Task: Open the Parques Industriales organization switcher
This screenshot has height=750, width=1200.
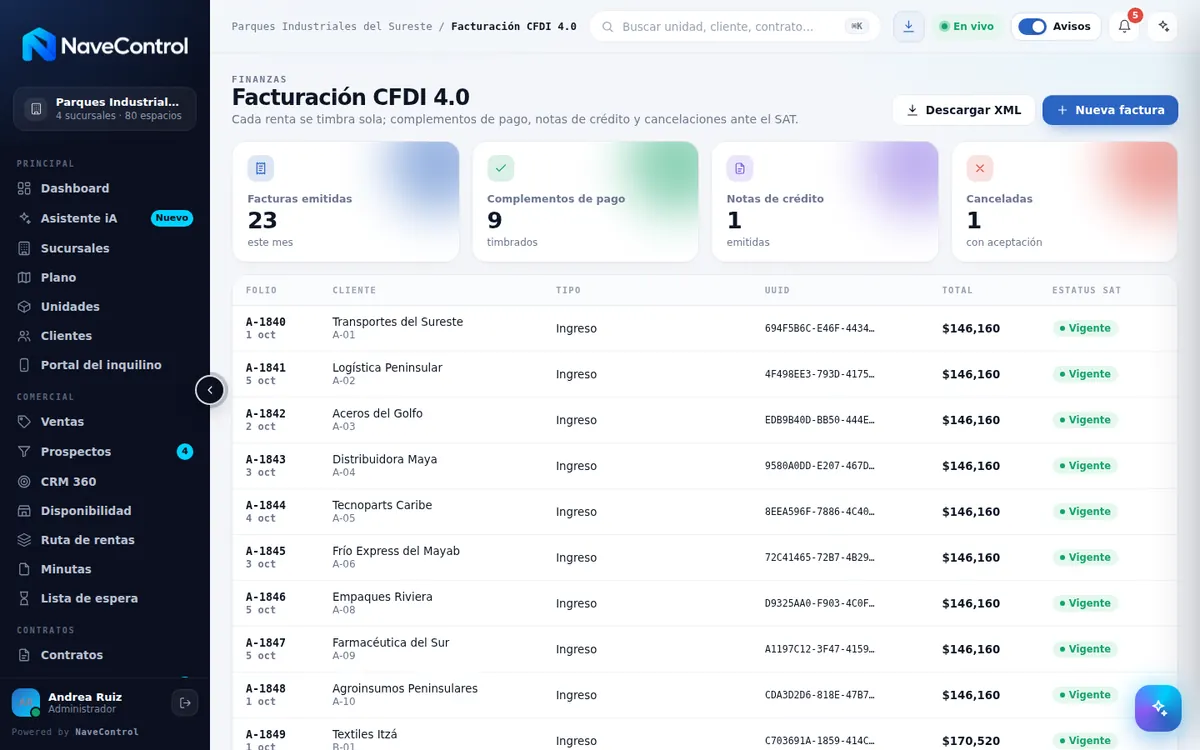Action: pyautogui.click(x=104, y=108)
